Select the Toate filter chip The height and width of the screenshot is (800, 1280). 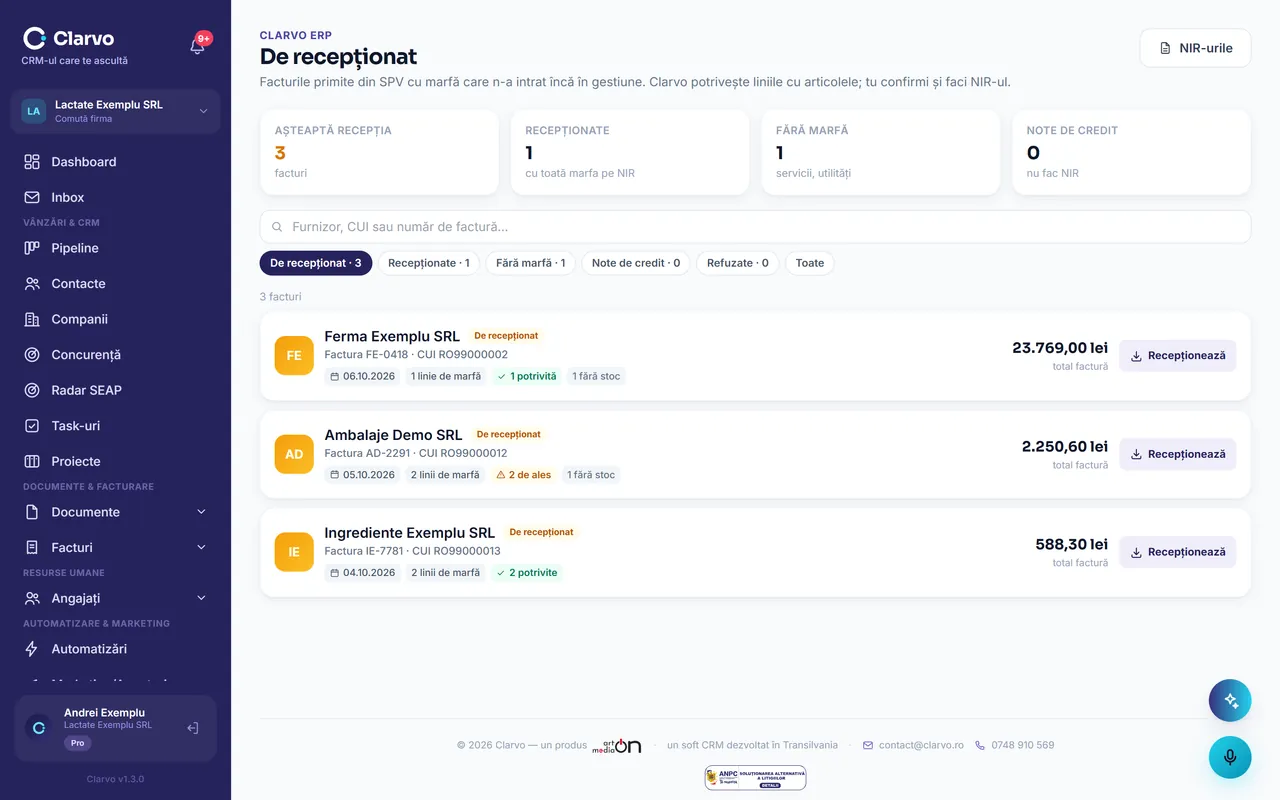tap(810, 263)
